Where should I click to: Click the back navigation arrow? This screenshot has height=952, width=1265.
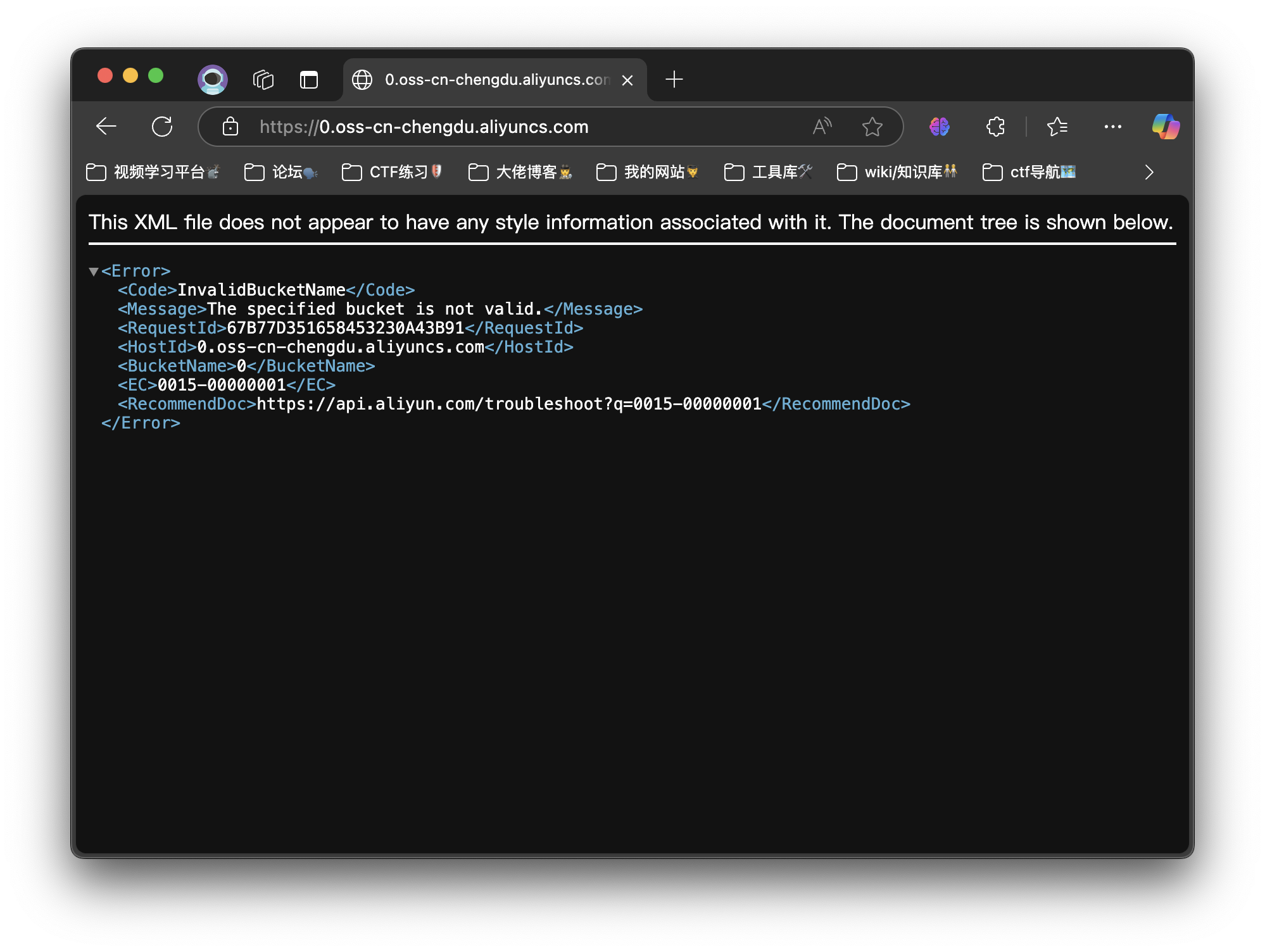(106, 127)
